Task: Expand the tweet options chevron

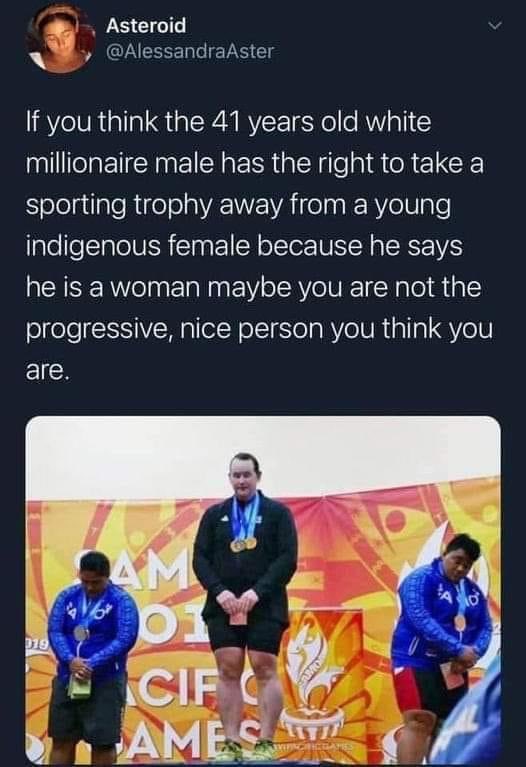Action: click(x=496, y=25)
